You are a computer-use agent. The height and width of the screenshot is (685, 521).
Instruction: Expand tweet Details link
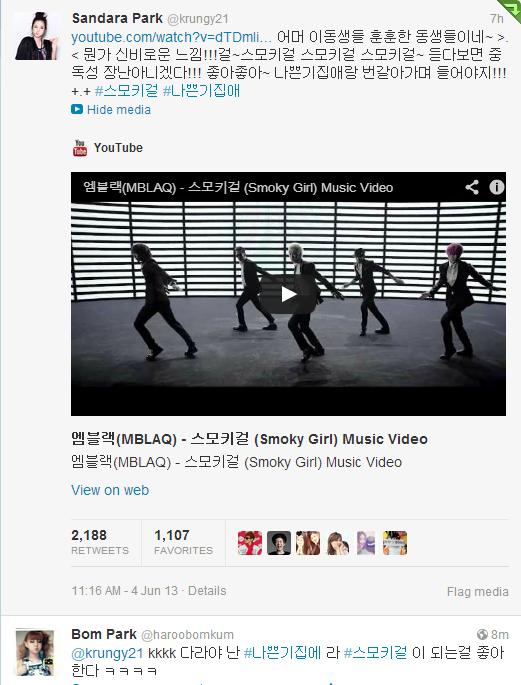(207, 591)
